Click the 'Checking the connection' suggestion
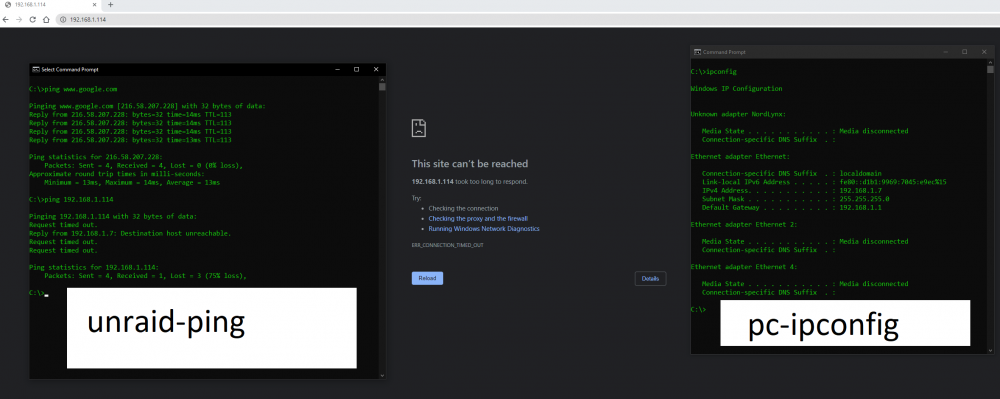1000x399 pixels. [463, 208]
